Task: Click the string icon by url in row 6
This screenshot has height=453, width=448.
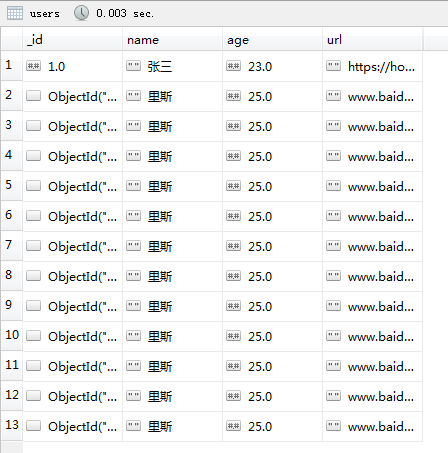Action: point(333,216)
